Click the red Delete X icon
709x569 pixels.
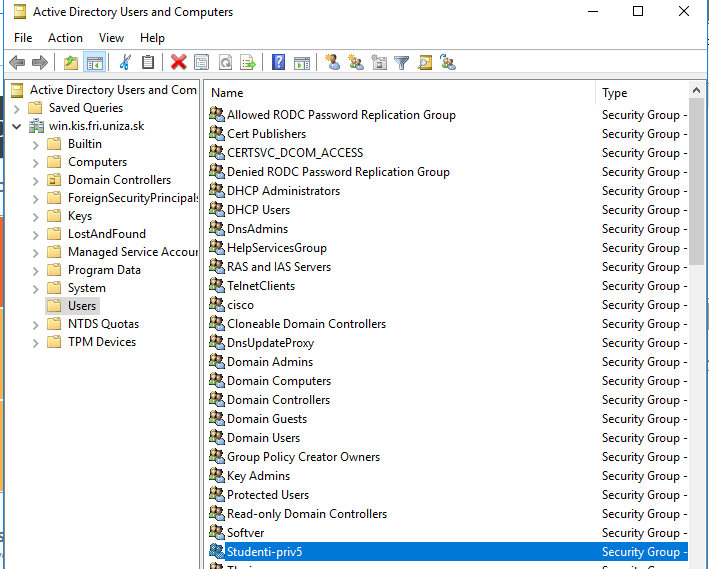(179, 62)
